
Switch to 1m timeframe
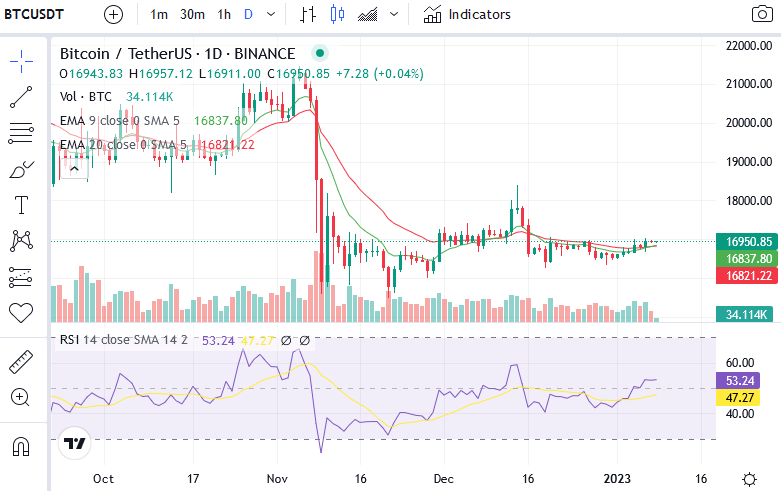[x=159, y=14]
